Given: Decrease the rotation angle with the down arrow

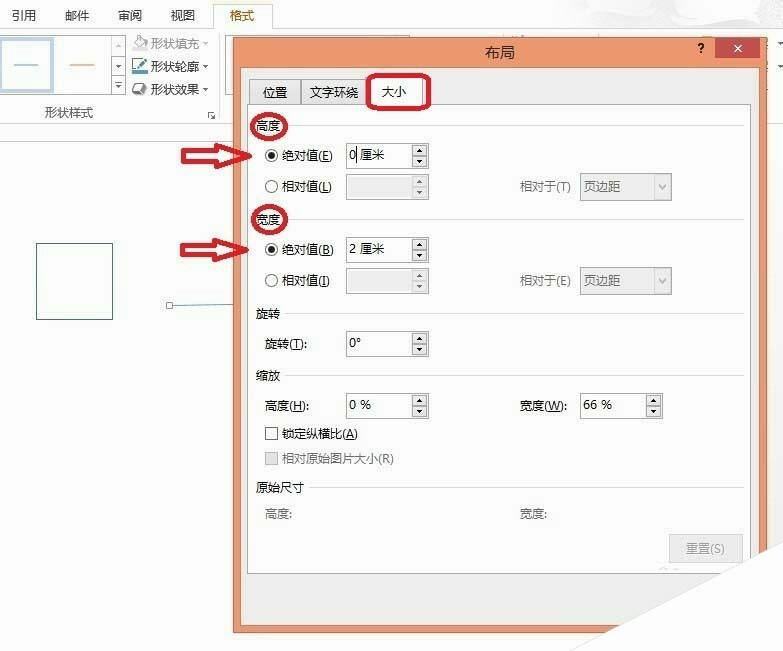Looking at the screenshot, I should tap(419, 349).
